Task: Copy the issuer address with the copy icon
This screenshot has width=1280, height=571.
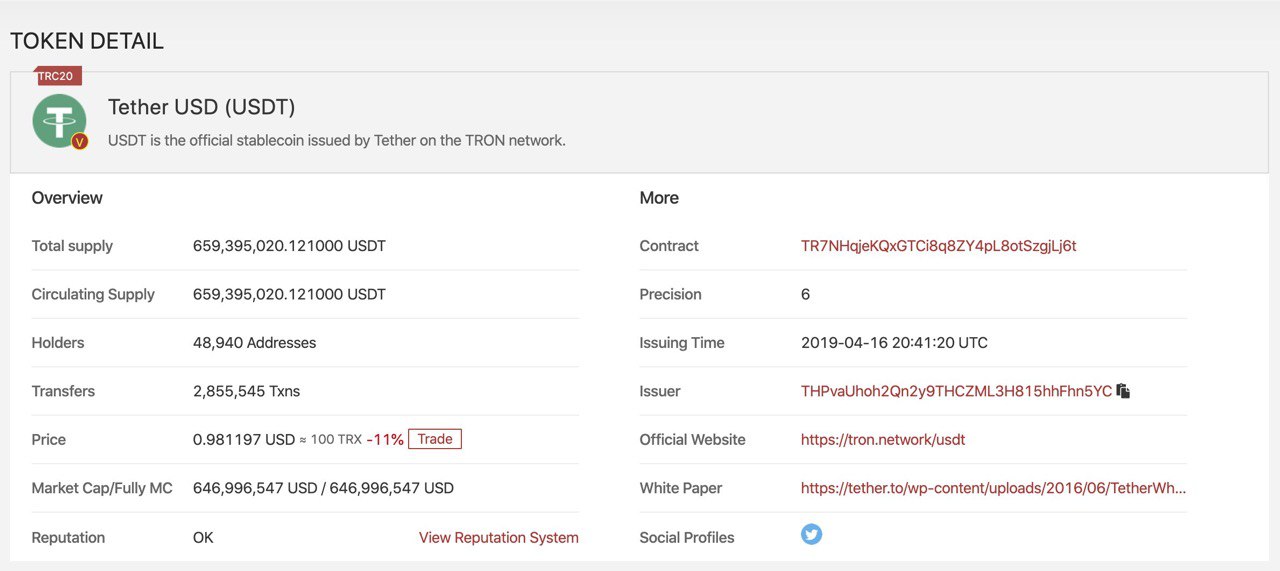Action: (1123, 391)
